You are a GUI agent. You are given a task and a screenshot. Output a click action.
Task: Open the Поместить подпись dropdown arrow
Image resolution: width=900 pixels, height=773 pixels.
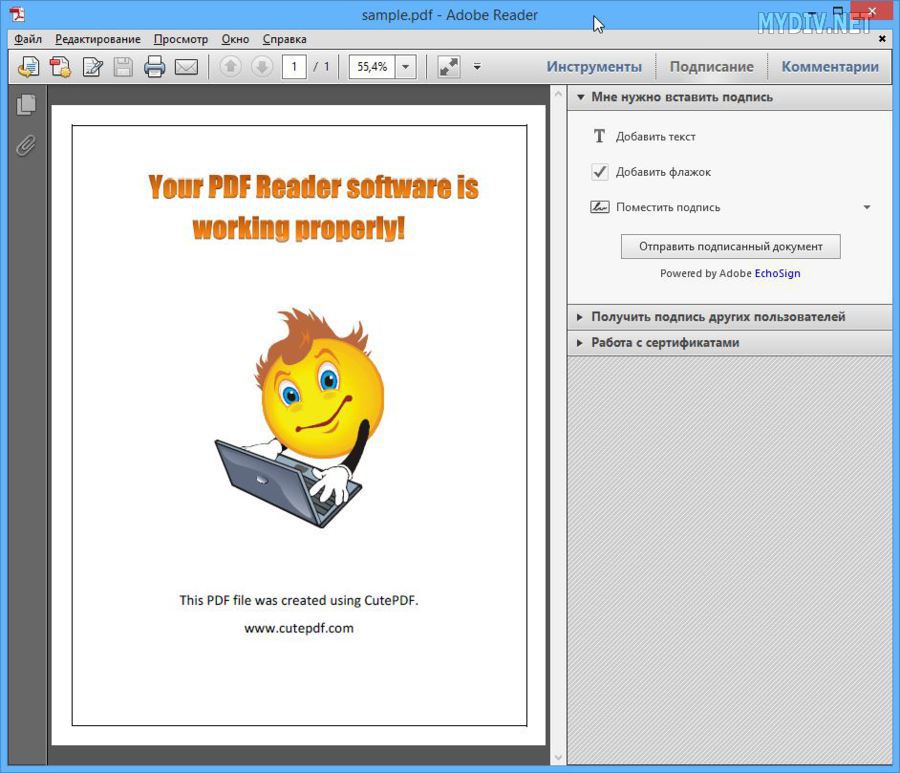pyautogui.click(x=867, y=207)
